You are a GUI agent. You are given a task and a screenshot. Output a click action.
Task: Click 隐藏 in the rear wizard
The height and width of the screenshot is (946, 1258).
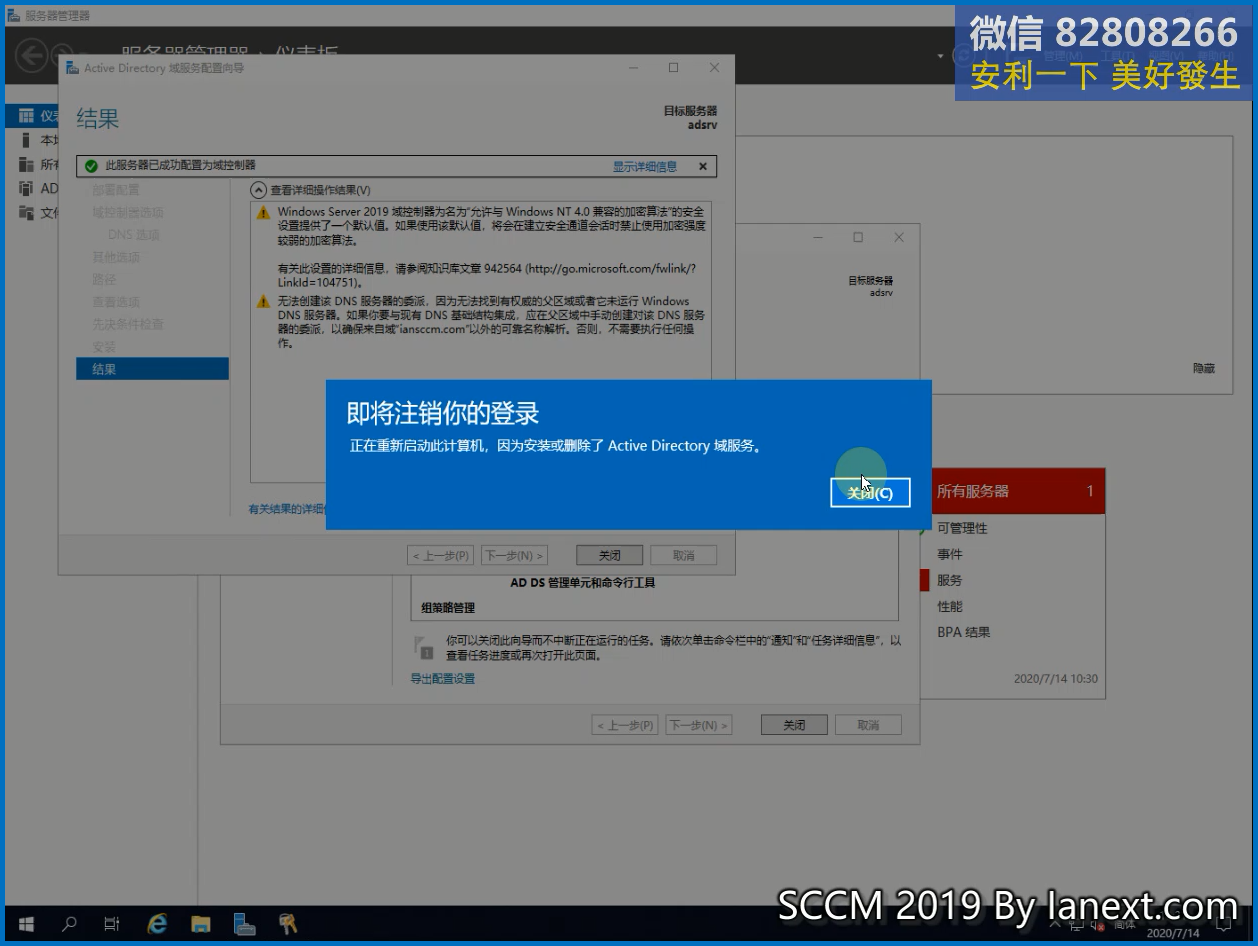1204,368
